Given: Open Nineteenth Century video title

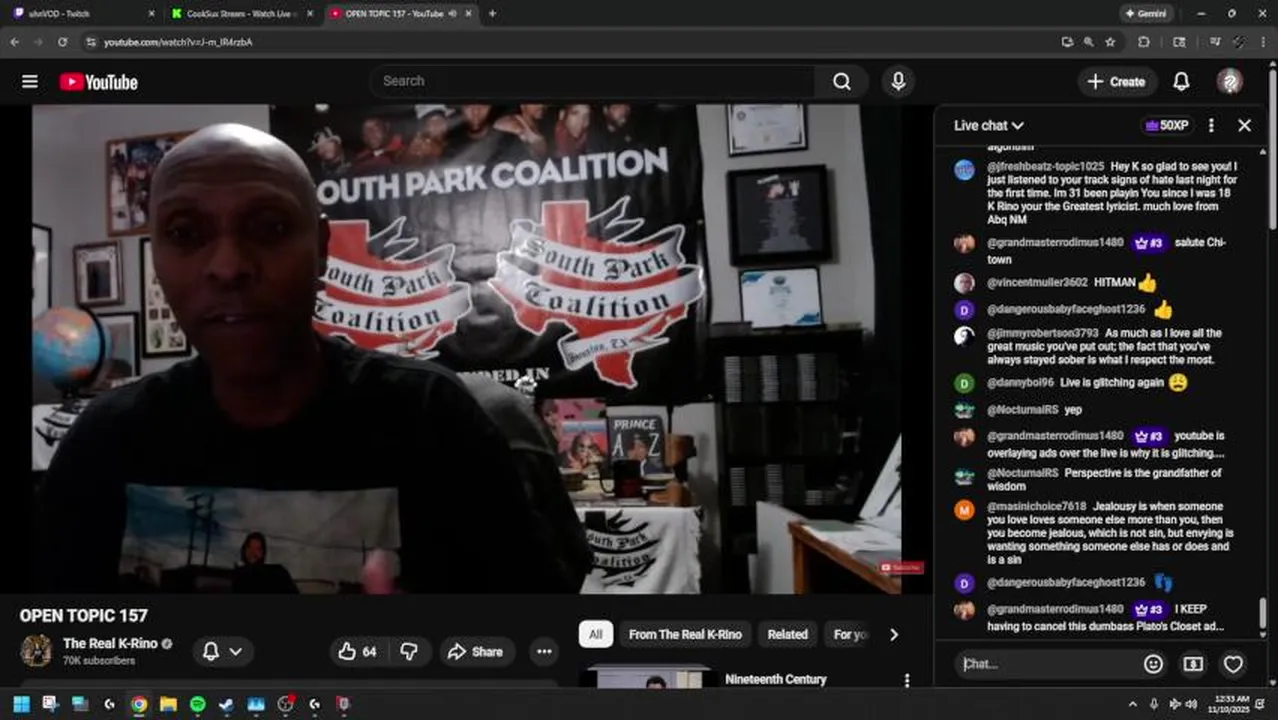Looking at the screenshot, I should coord(775,679).
